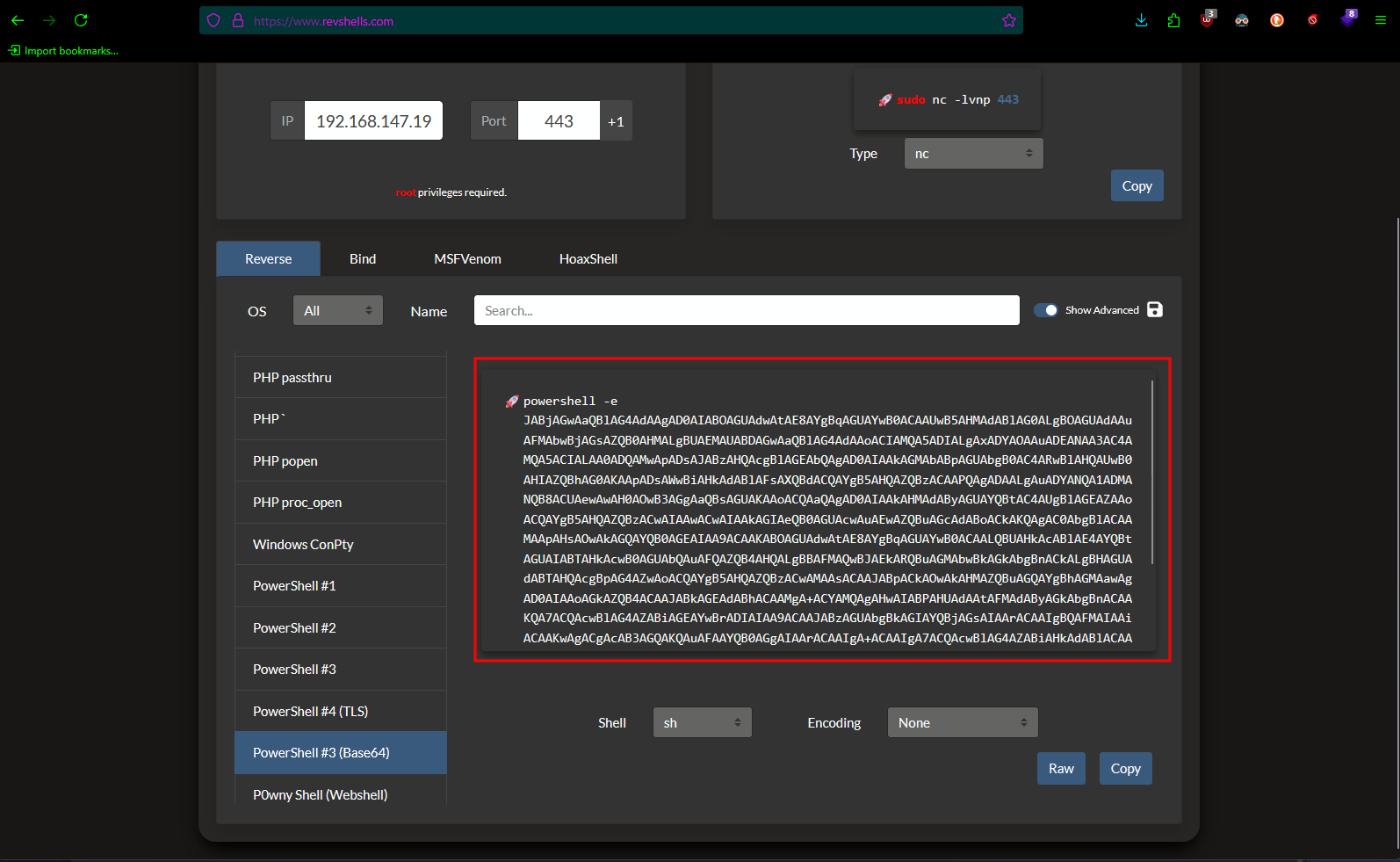Open the green extensions puzzle icon
Viewport: 1400px width, 862px height.
[x=1174, y=20]
